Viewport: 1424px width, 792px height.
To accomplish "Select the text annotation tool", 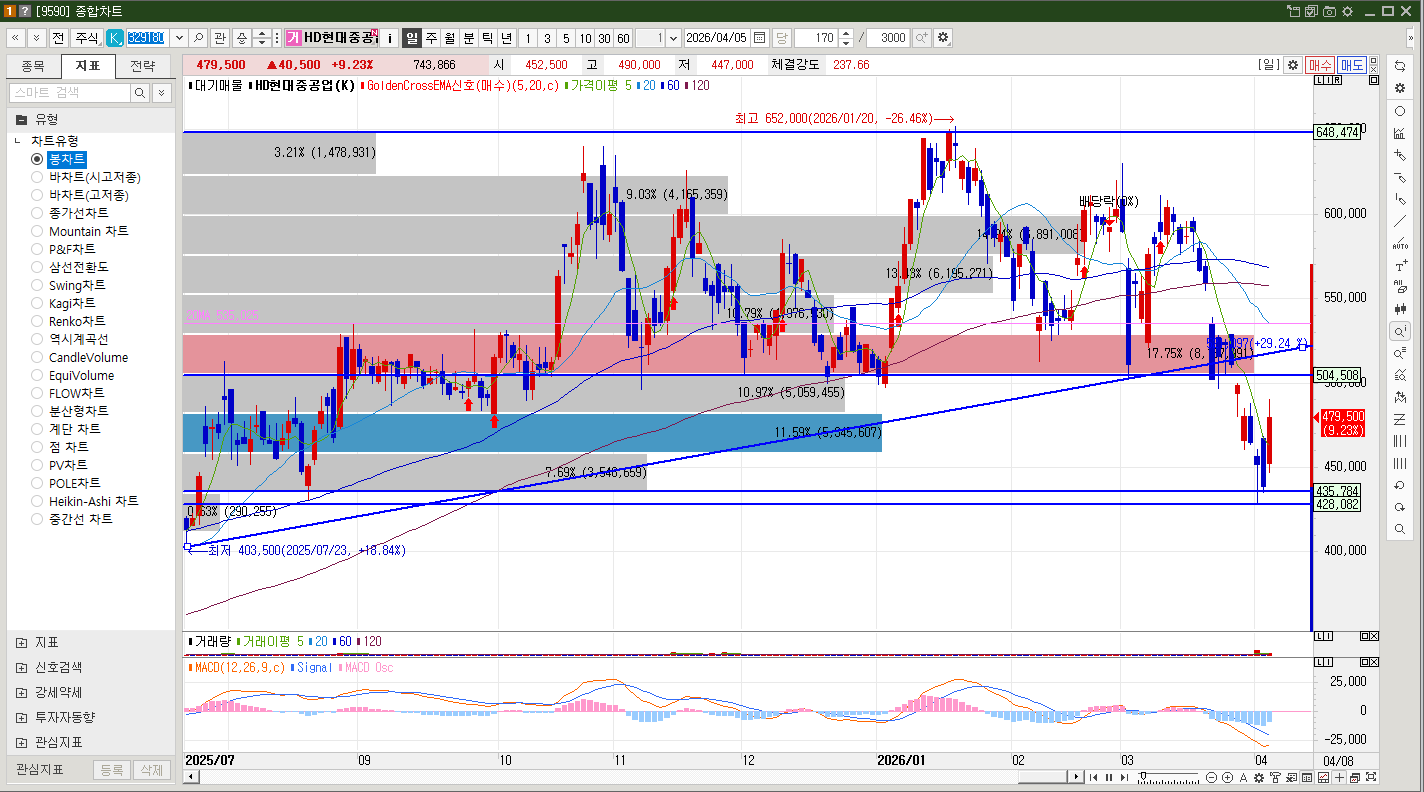I will (x=1400, y=266).
